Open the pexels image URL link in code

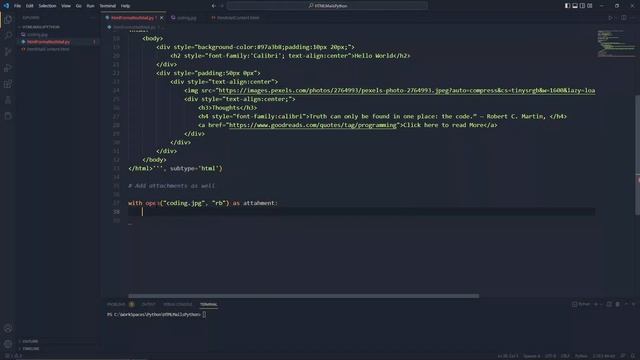[x=406, y=91]
